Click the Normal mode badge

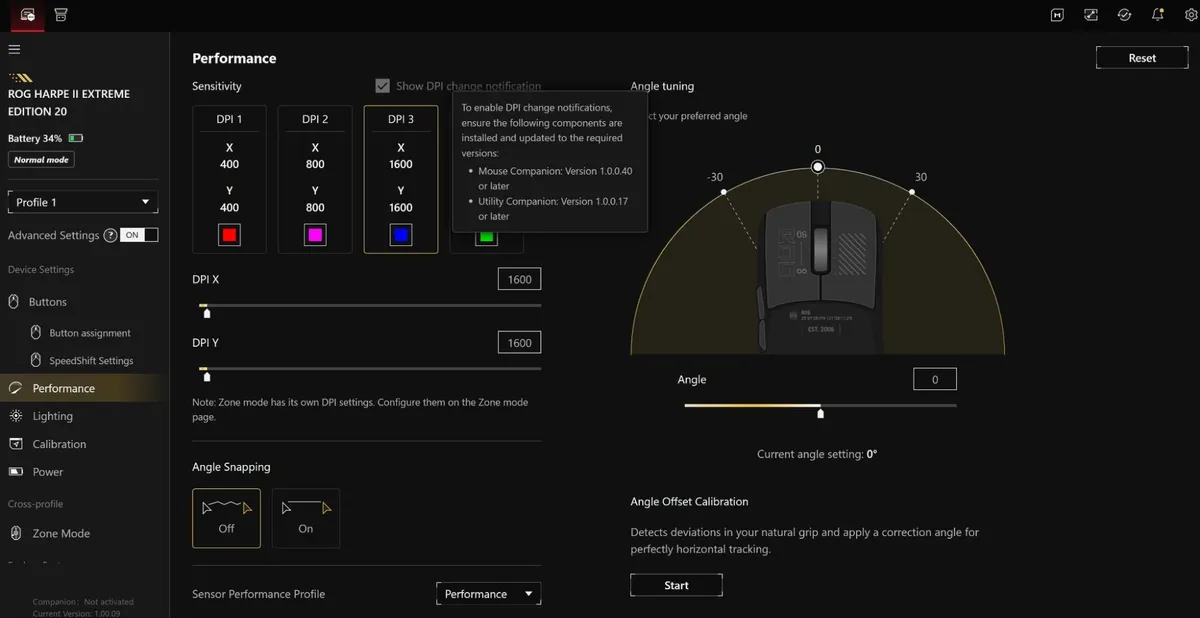(x=41, y=160)
